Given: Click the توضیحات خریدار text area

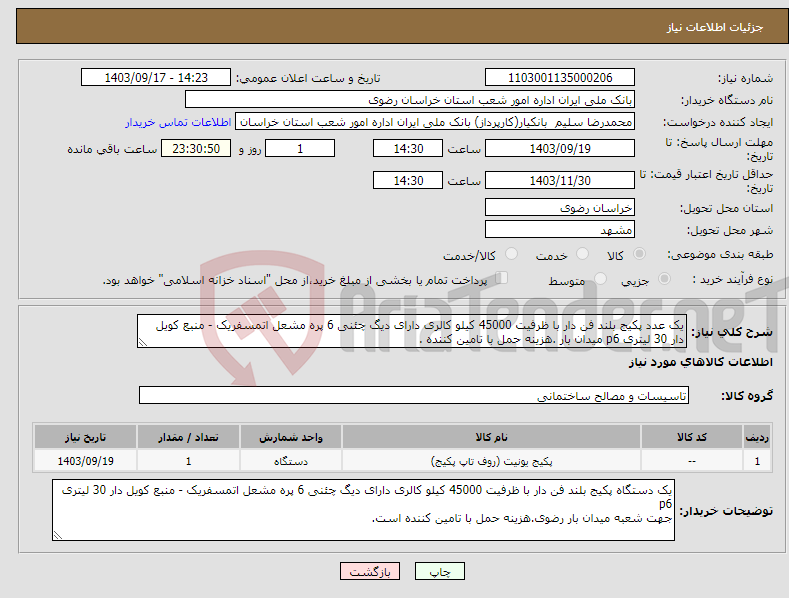Looking at the screenshot, I should pos(363,510).
